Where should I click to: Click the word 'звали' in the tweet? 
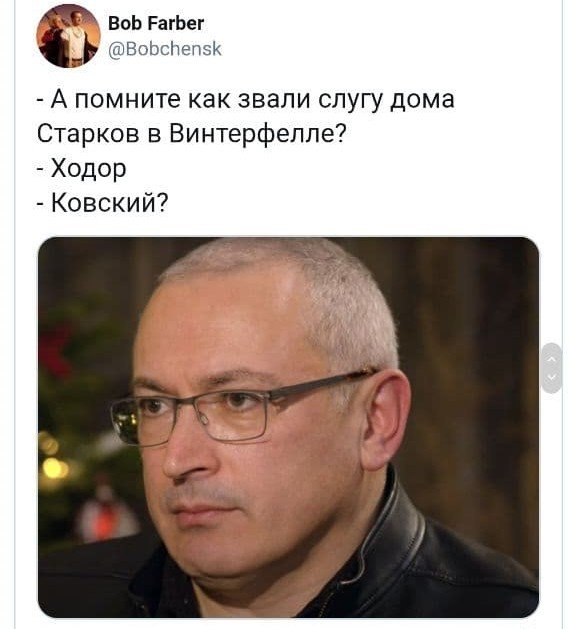pyautogui.click(x=274, y=99)
